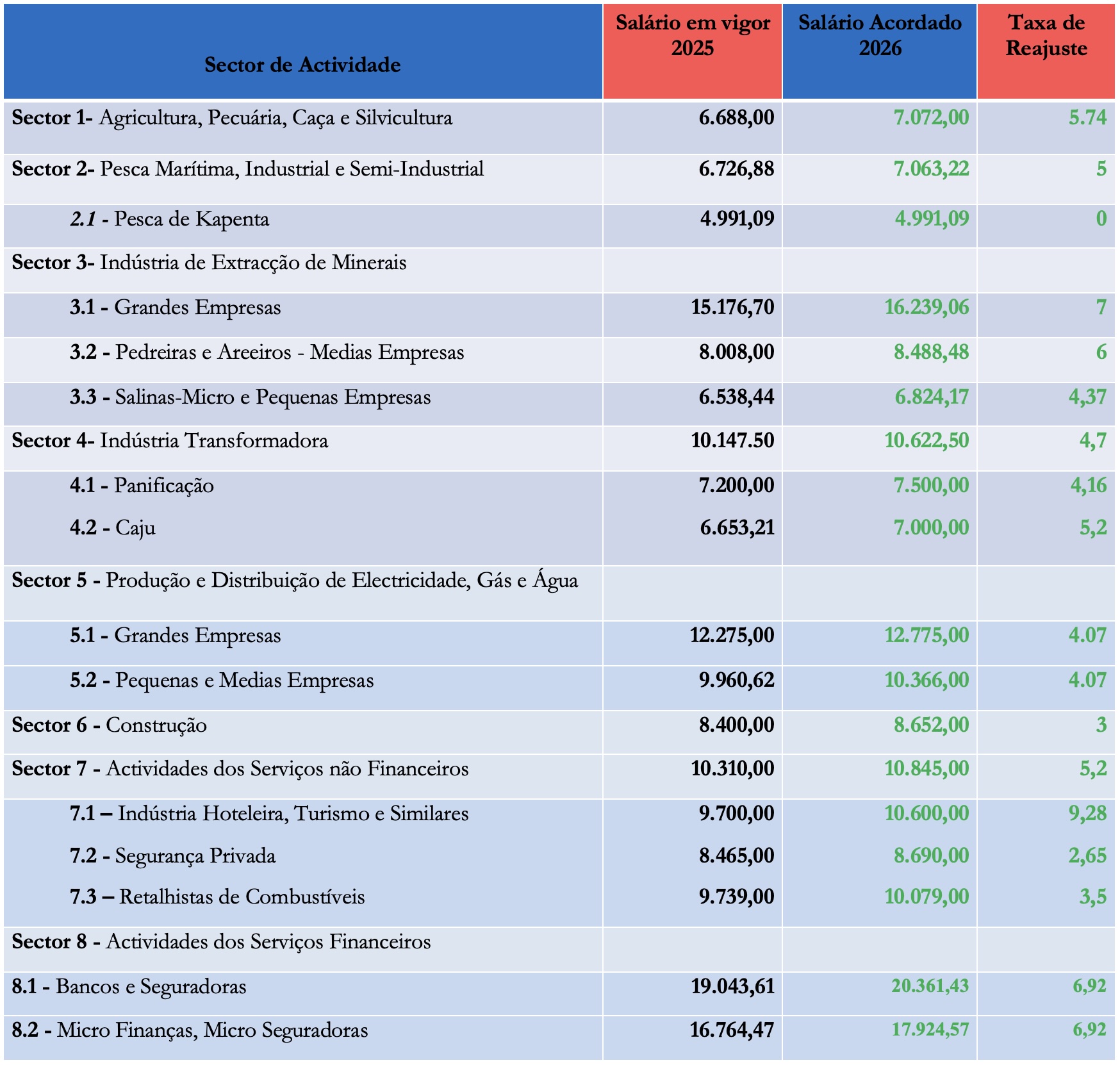Click the Sector 1 Agricultura row label
The image size is (1120, 1065).
tap(232, 118)
